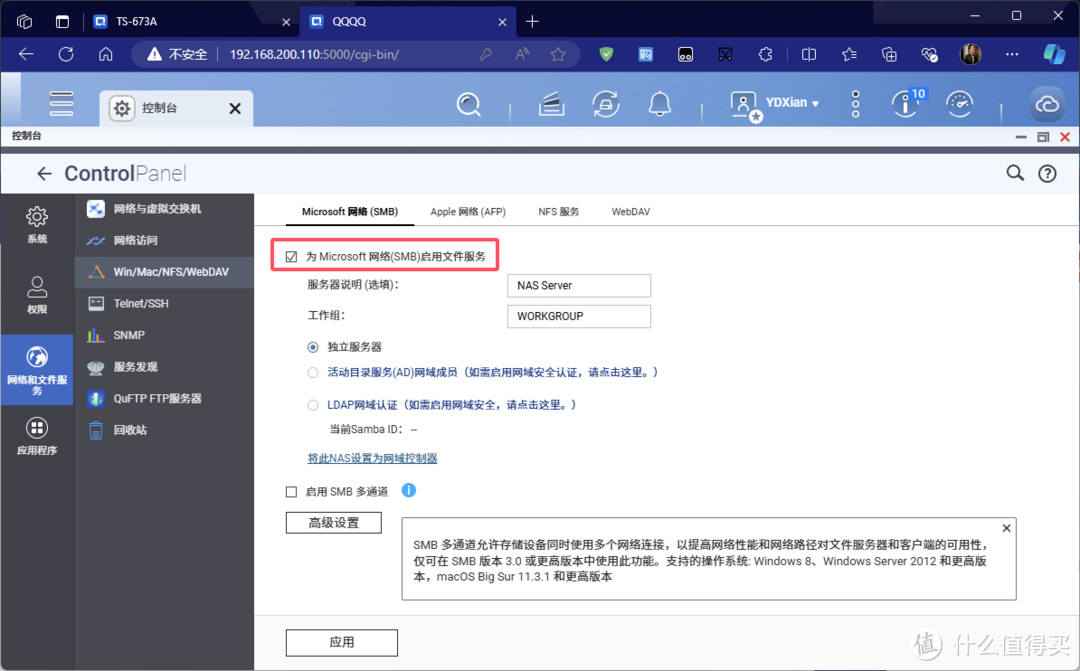Open the resource monitor dashboard gauge icon

tap(959, 103)
